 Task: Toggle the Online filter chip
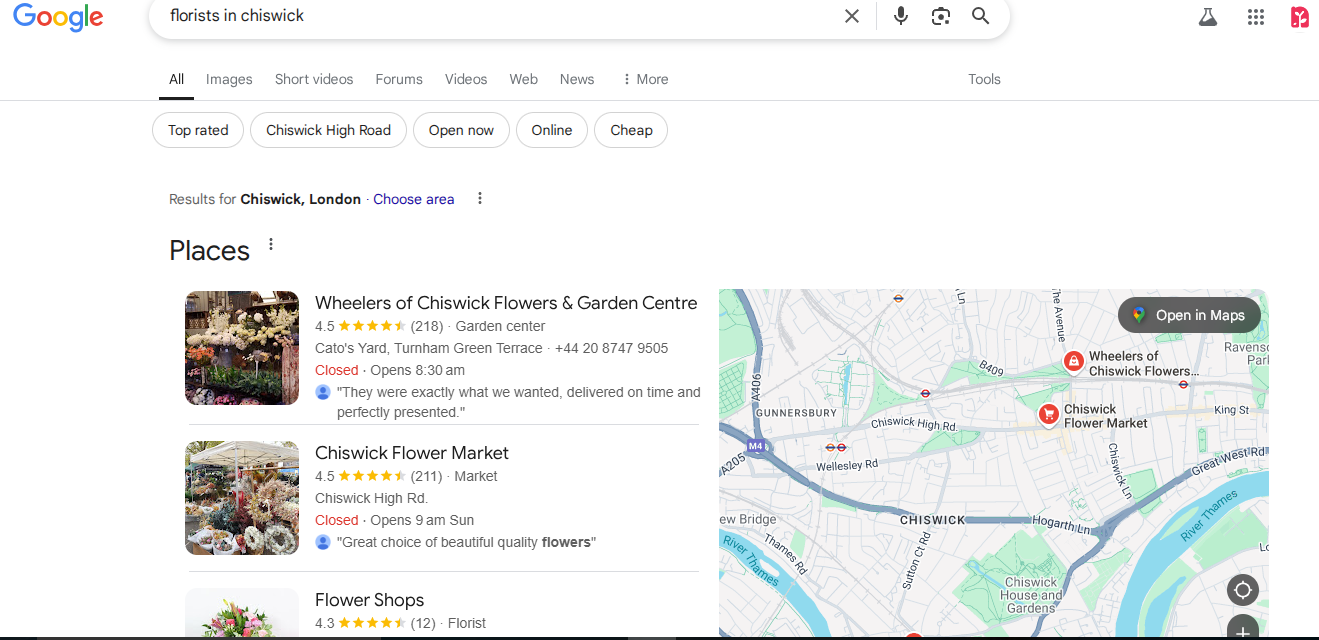552,130
